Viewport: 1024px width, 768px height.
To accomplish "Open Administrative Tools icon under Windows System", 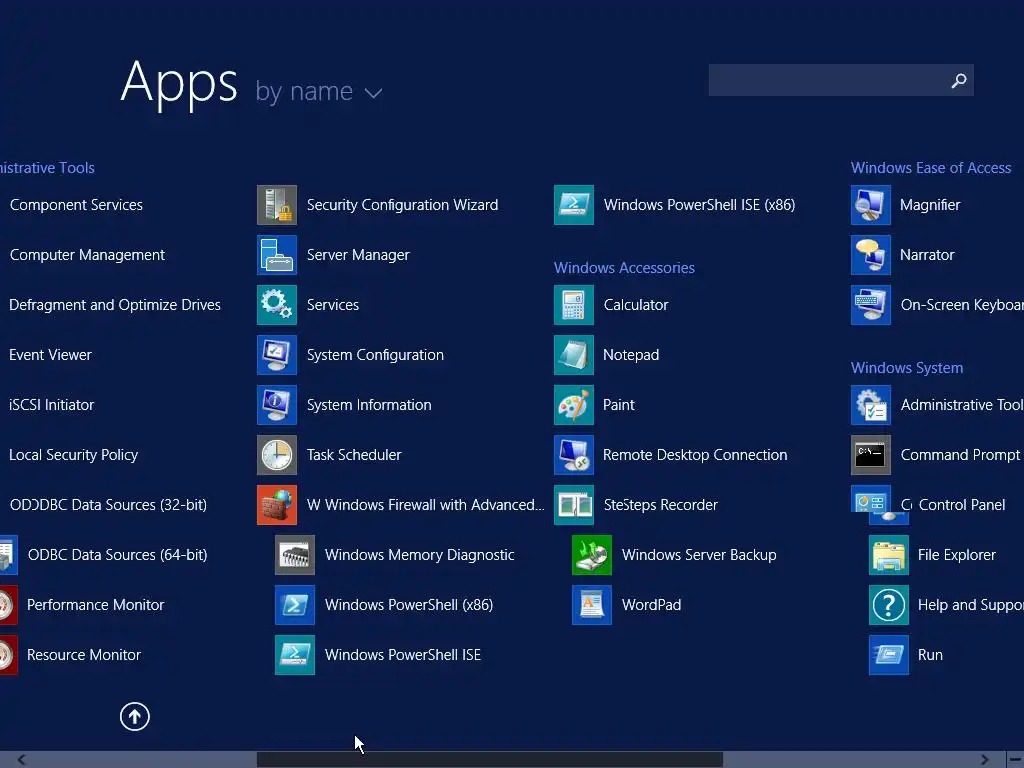I will pos(871,405).
